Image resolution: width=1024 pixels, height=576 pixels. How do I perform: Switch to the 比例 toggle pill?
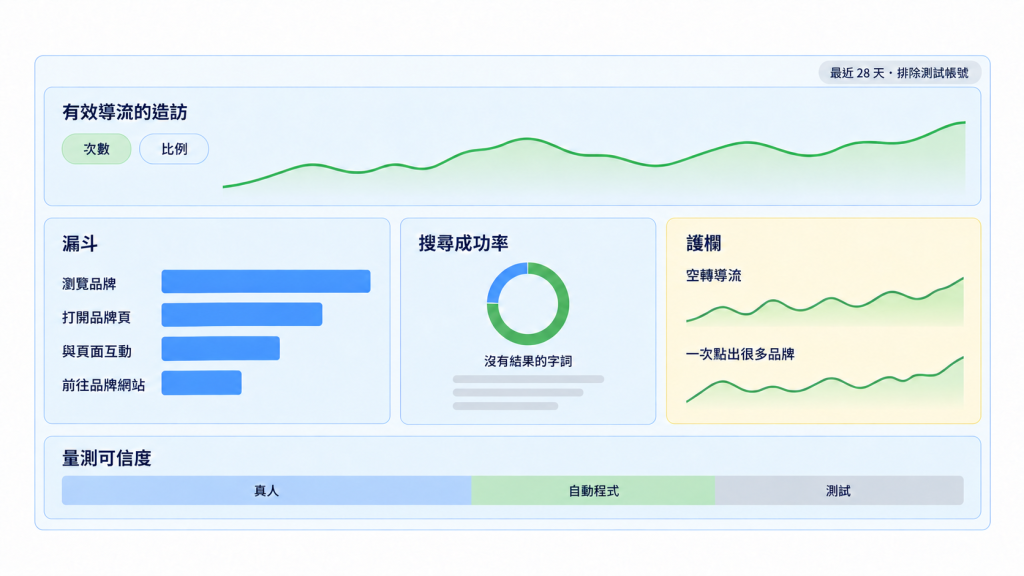tap(174, 149)
